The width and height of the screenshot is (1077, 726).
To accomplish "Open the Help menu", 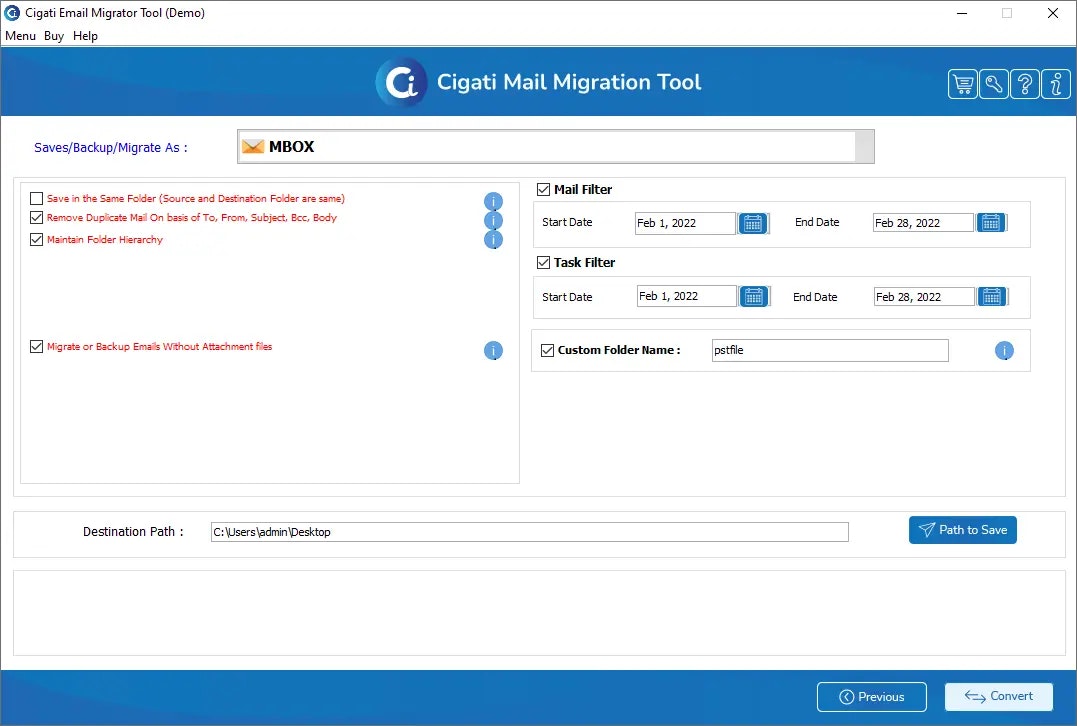I will coord(85,36).
